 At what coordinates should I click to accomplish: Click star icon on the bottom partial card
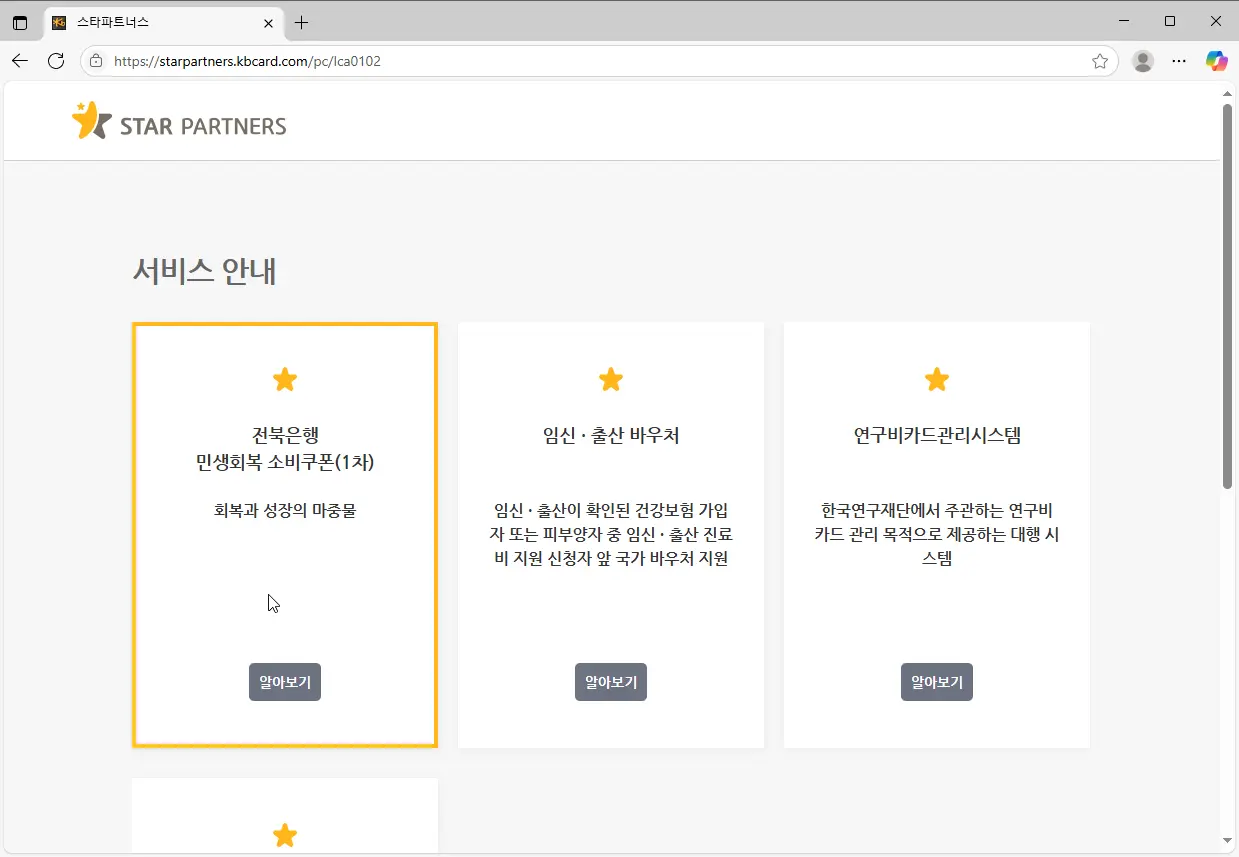[285, 836]
